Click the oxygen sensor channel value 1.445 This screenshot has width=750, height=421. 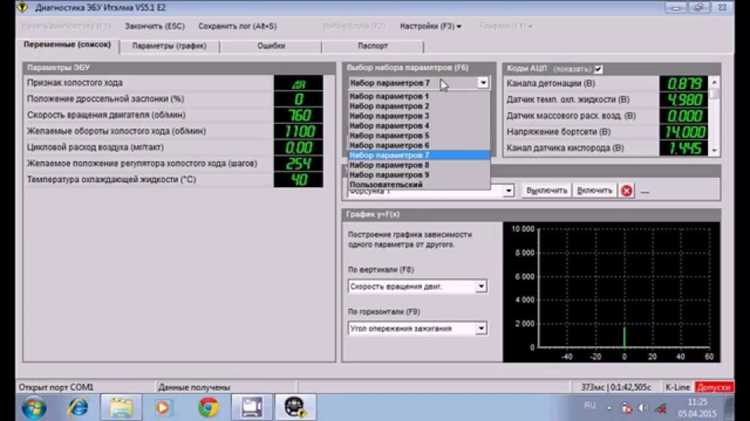[684, 148]
